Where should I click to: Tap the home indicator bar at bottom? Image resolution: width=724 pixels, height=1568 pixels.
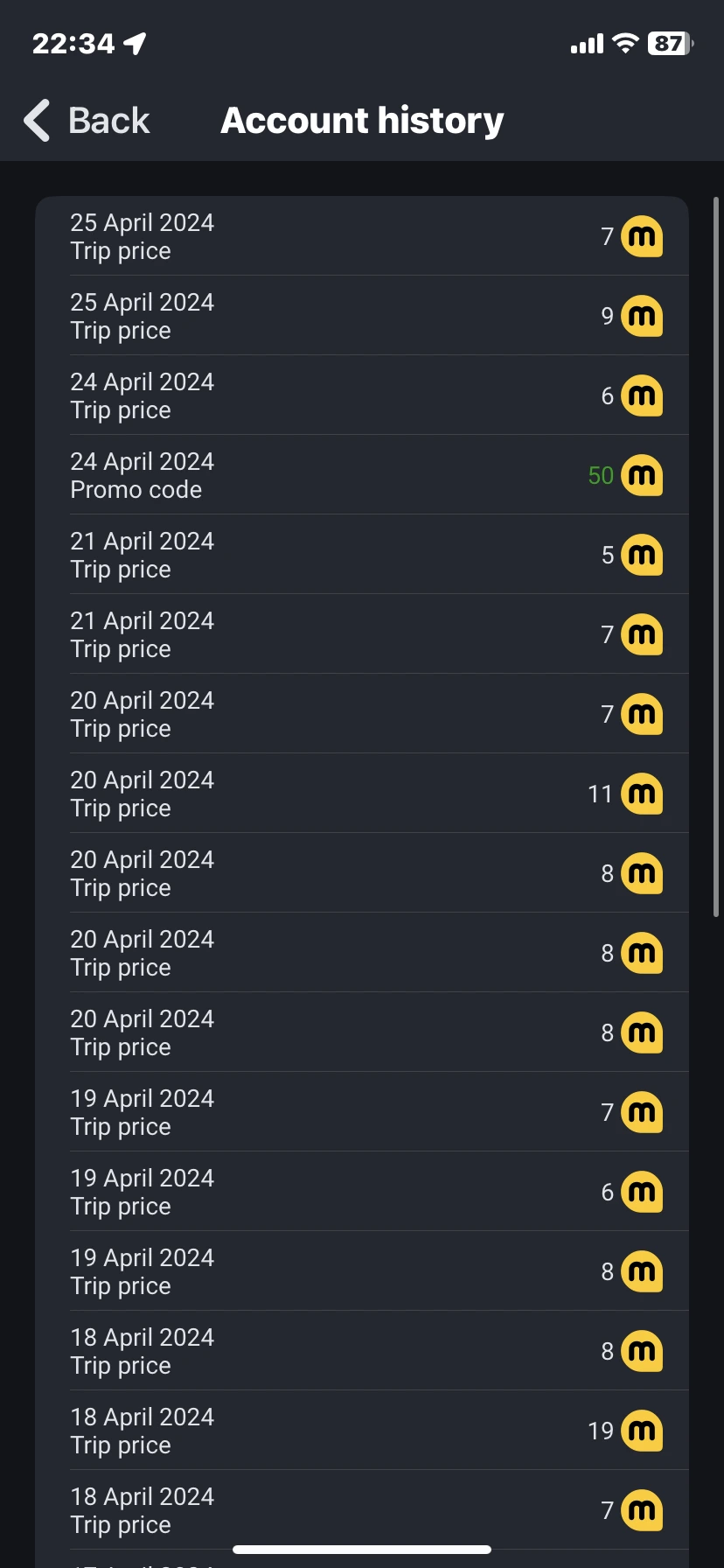pyautogui.click(x=362, y=1550)
